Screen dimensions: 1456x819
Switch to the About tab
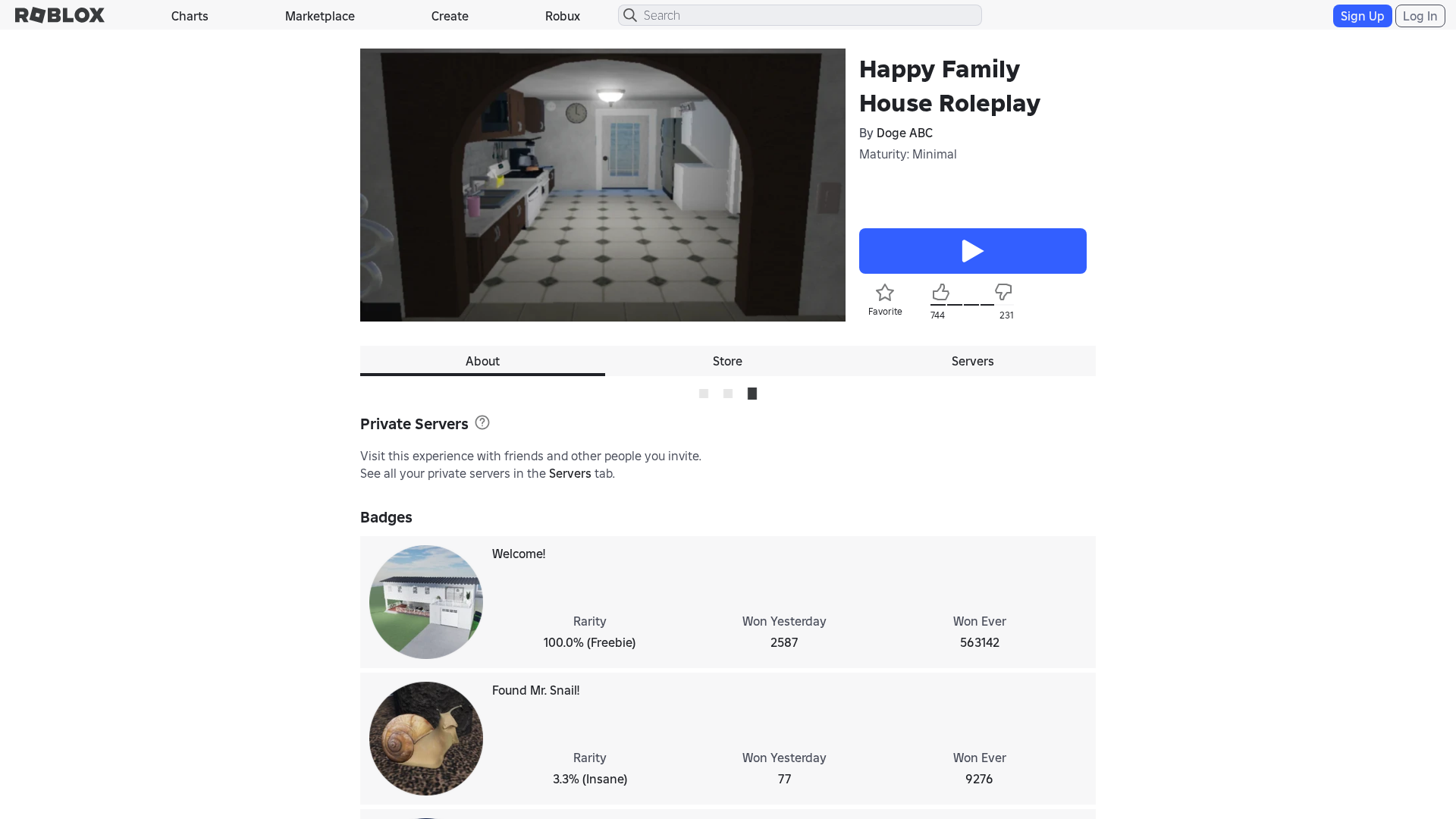[x=482, y=361]
